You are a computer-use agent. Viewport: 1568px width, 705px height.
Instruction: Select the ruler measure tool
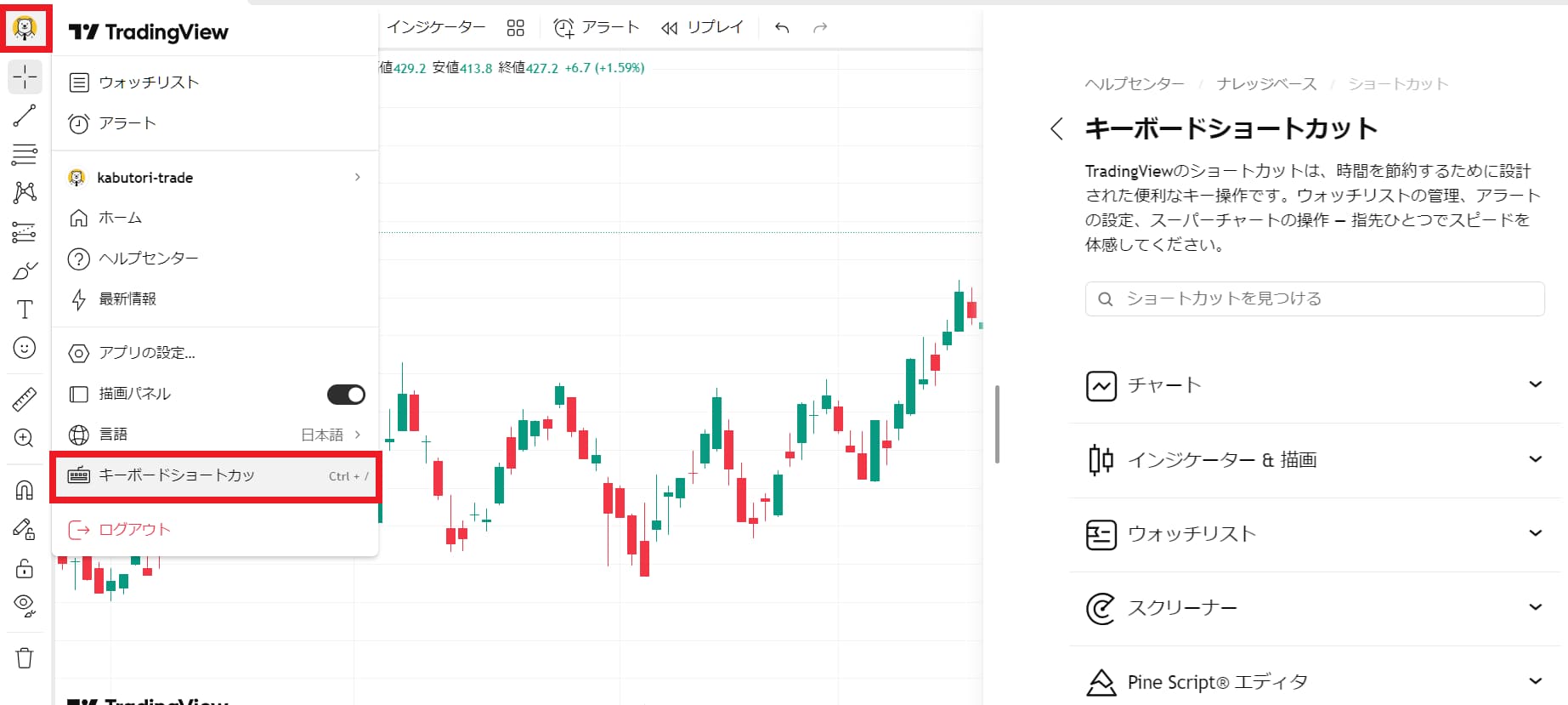[25, 399]
